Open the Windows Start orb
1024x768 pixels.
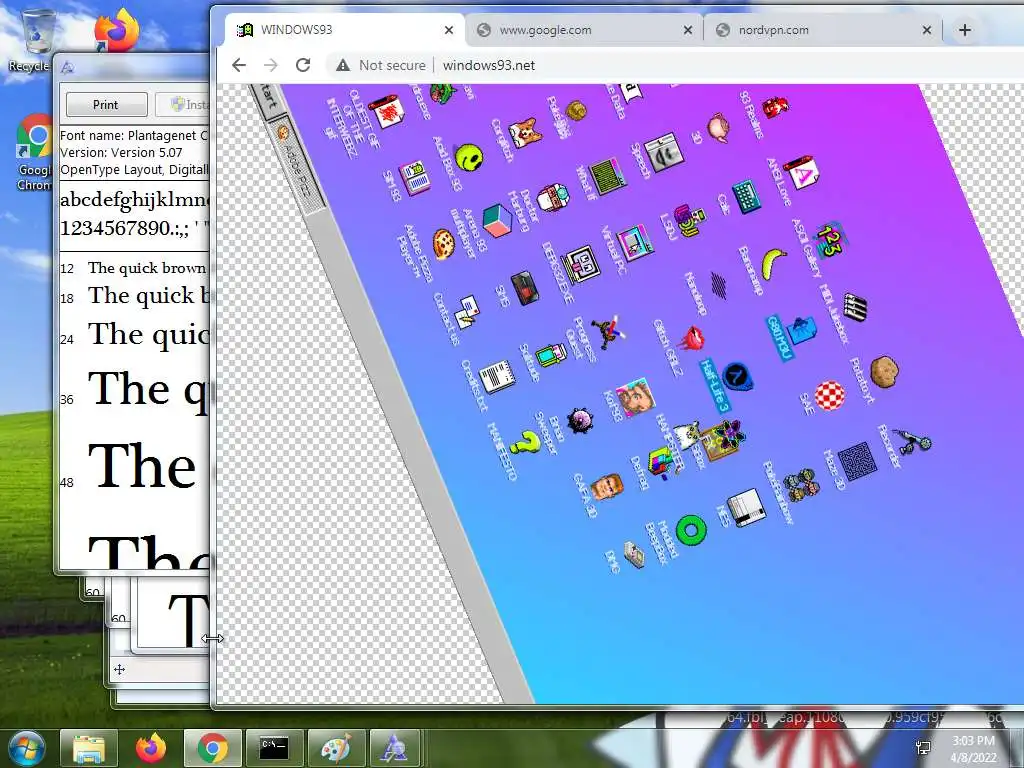[x=27, y=748]
